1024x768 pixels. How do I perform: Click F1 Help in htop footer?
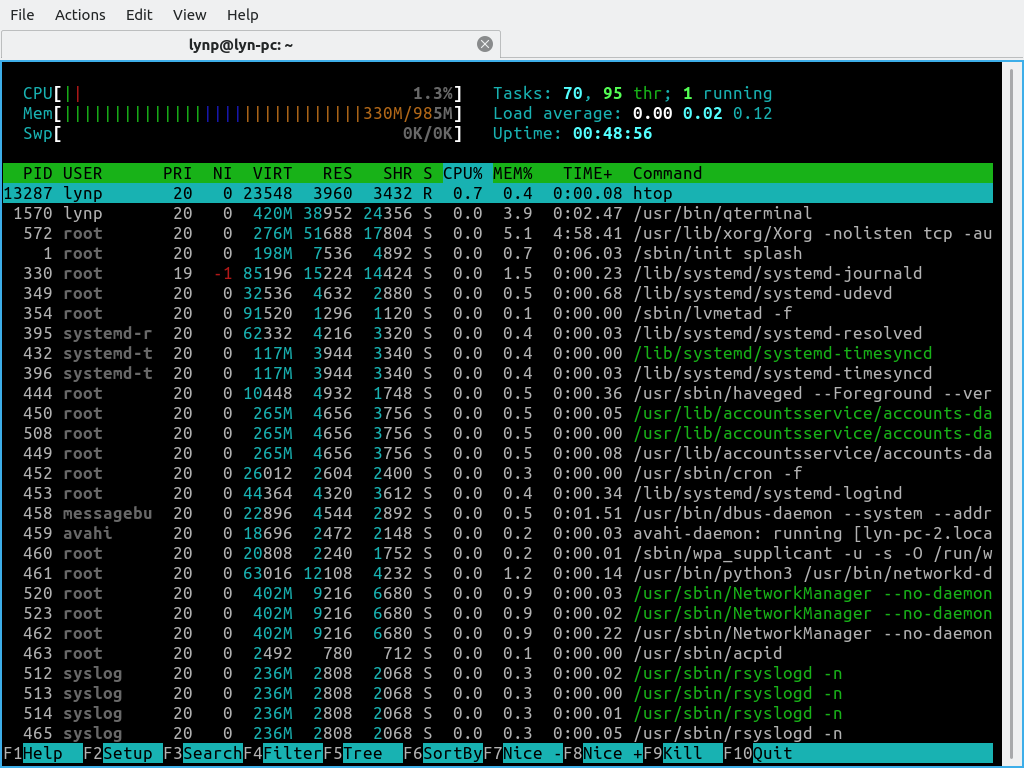click(42, 753)
